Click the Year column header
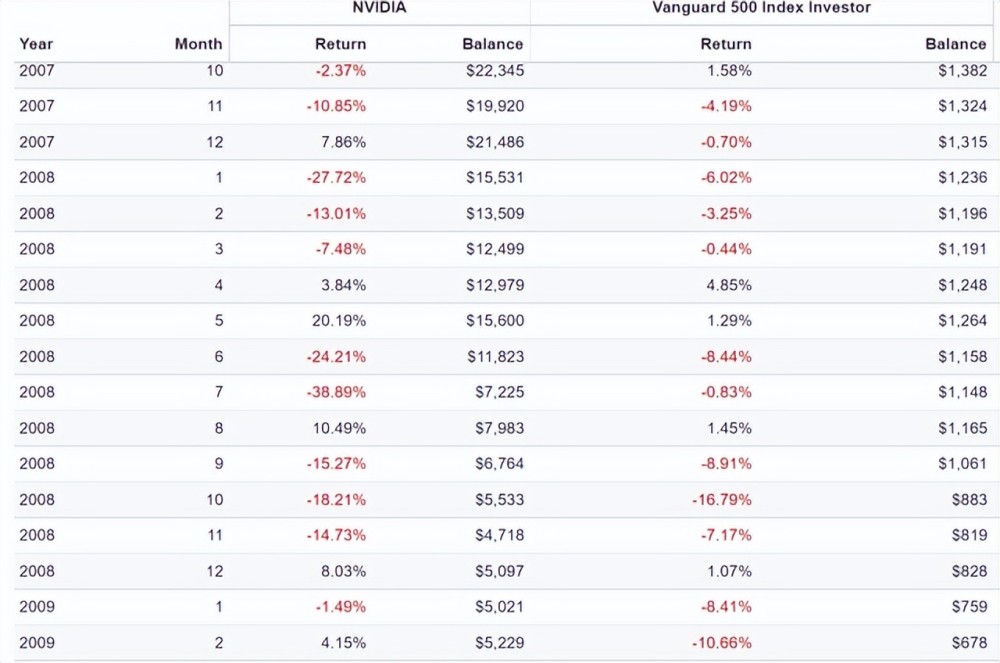The image size is (1000, 663). coord(36,44)
